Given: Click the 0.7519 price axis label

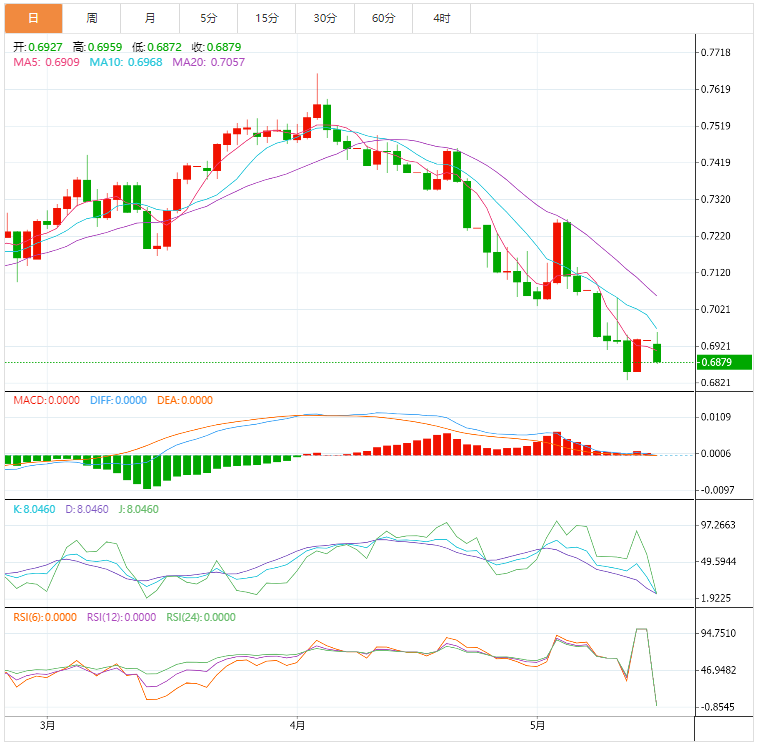Looking at the screenshot, I should pos(715,126).
